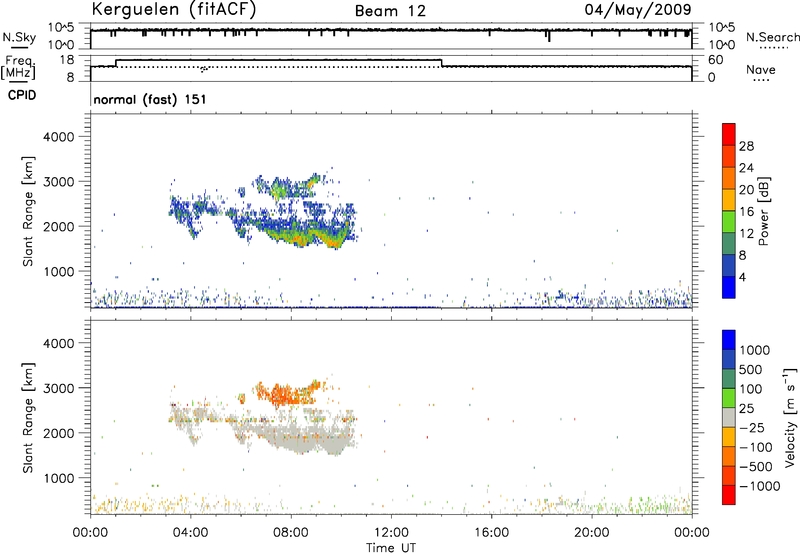This screenshot has width=800, height=554.
Task: Click the 4000 tick on the power panel axis
Action: (58, 137)
